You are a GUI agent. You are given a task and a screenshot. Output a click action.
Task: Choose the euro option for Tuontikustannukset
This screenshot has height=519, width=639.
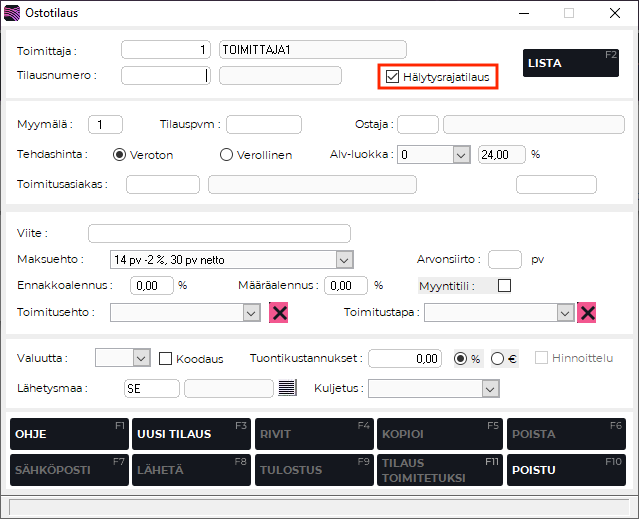point(497,358)
